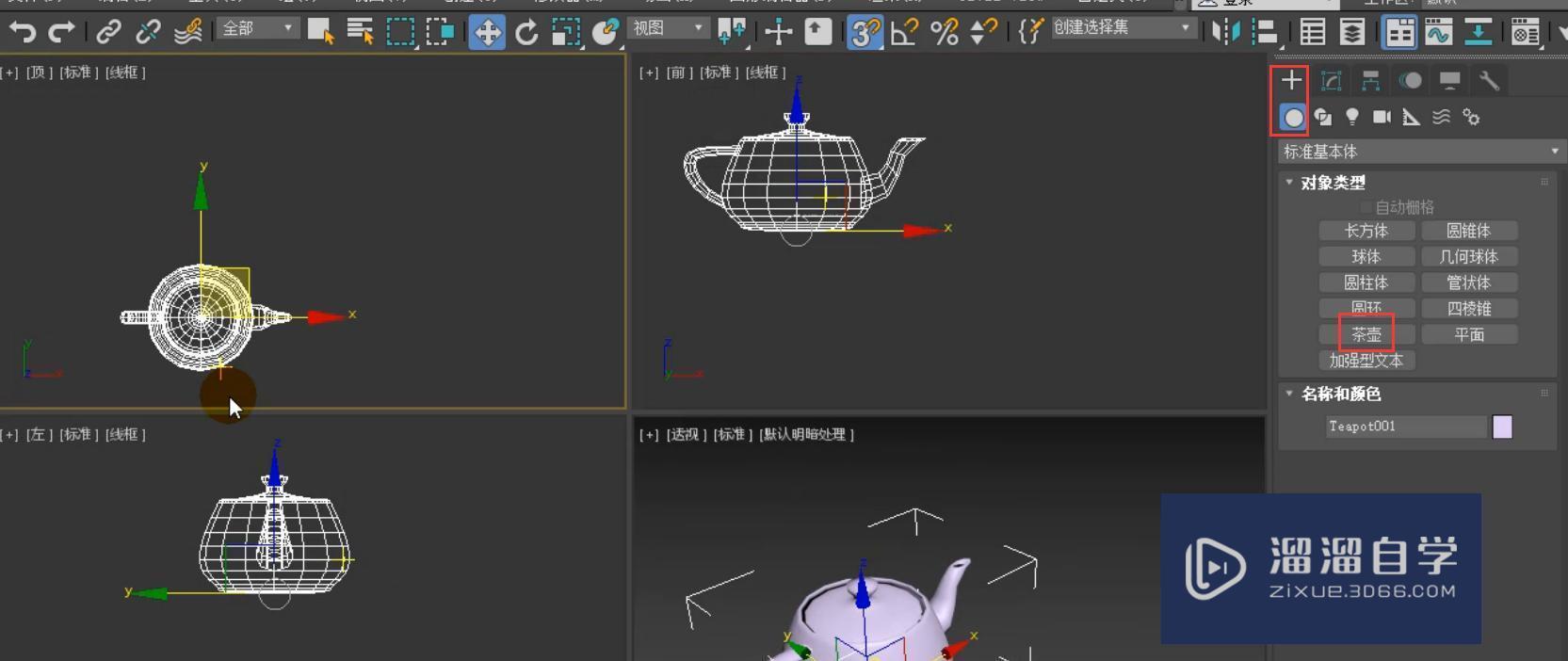The image size is (1568, 661).
Task: Activate the Select and Rotate tool
Action: (526, 32)
